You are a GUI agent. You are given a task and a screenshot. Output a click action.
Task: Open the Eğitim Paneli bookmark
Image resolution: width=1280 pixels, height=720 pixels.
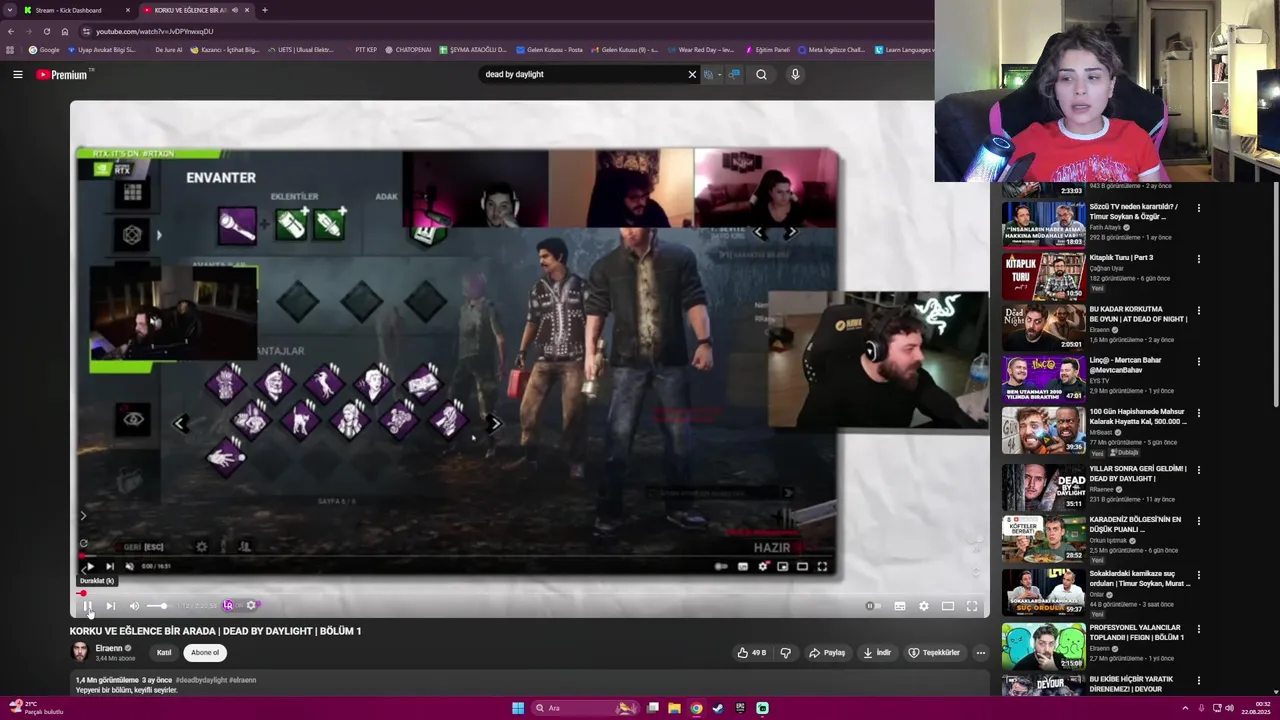[766, 50]
